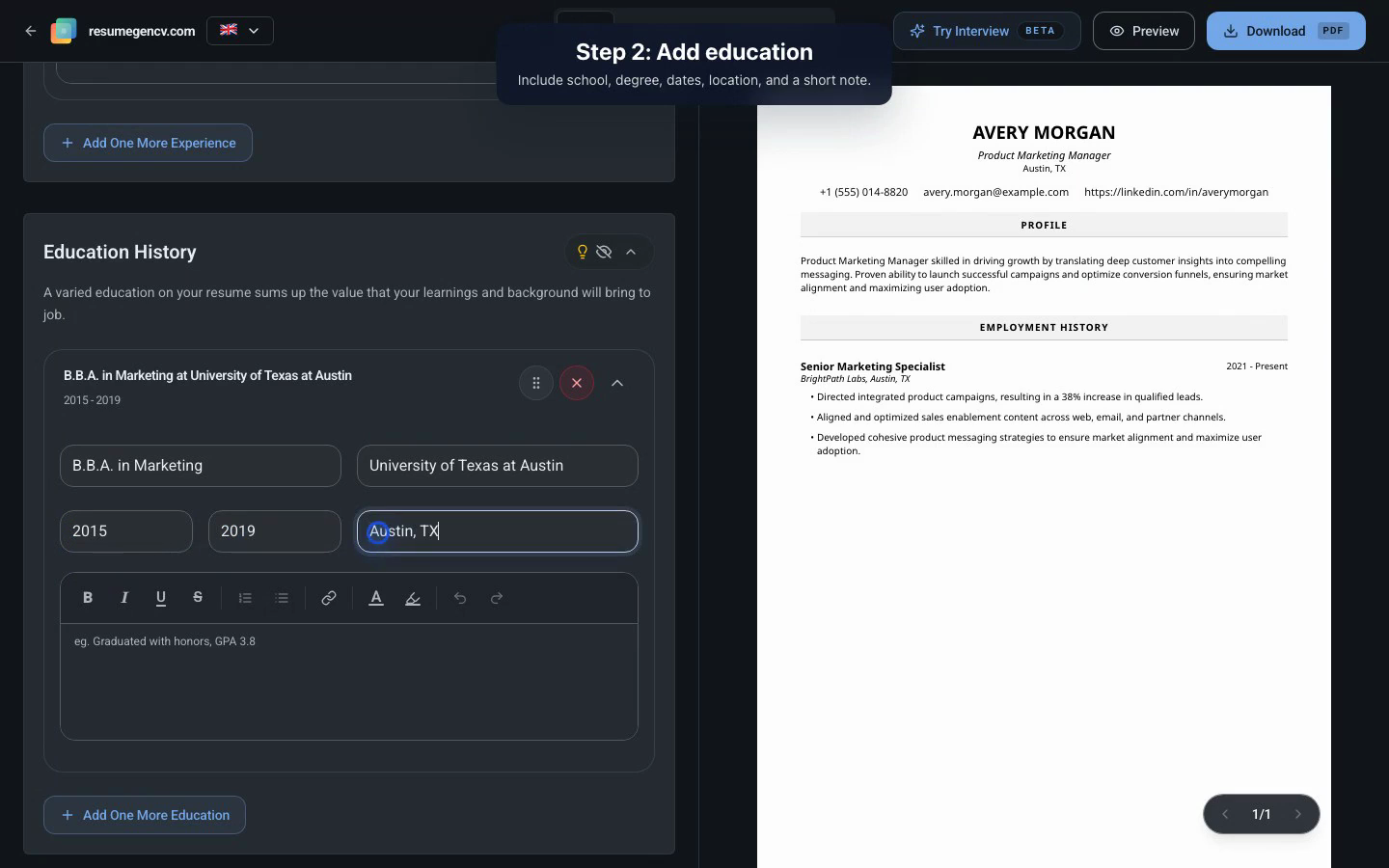Toggle Education History section visibility
Screen dimensions: 1389x868
click(604, 252)
